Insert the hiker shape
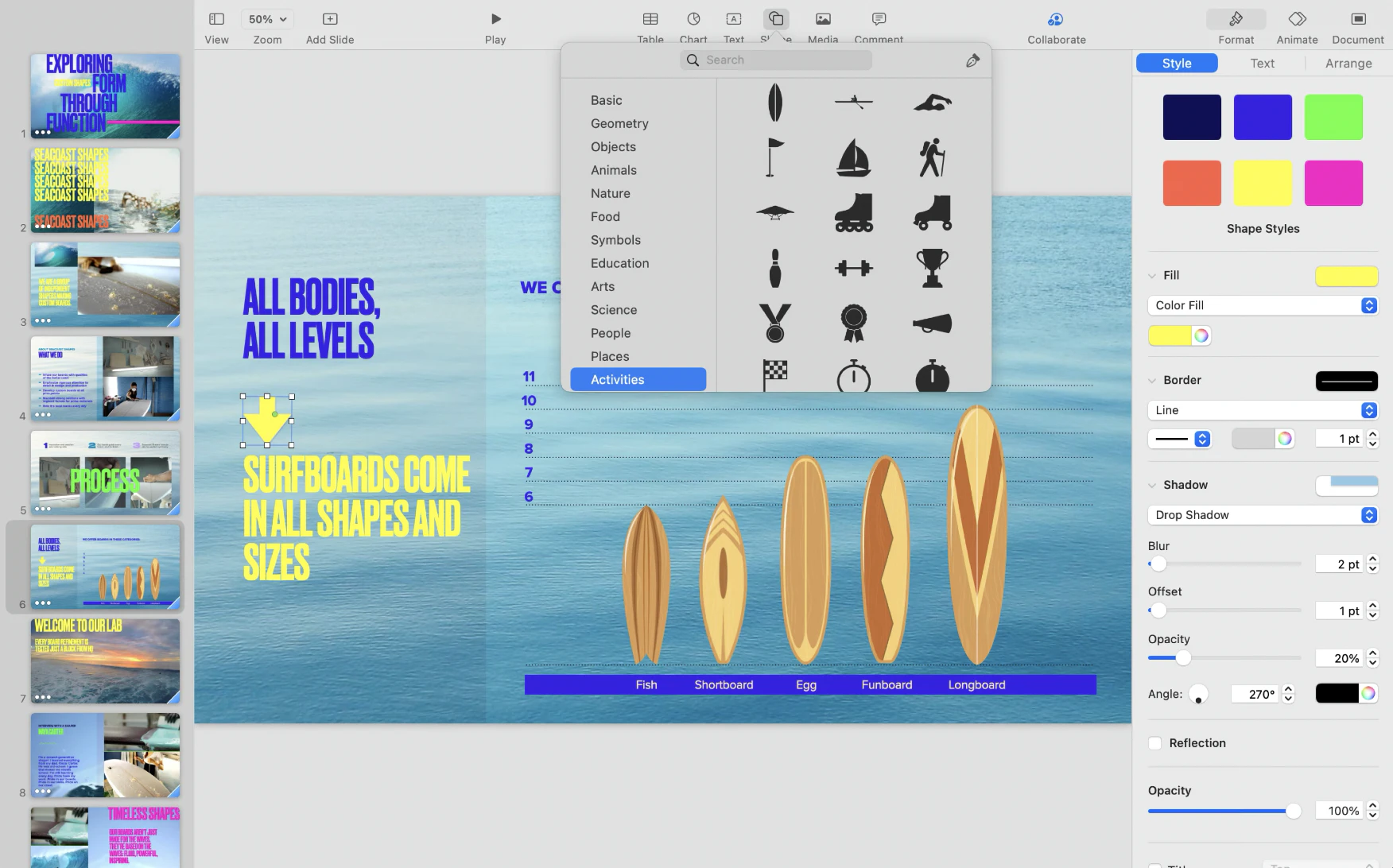The width and height of the screenshot is (1393, 868). 932,157
